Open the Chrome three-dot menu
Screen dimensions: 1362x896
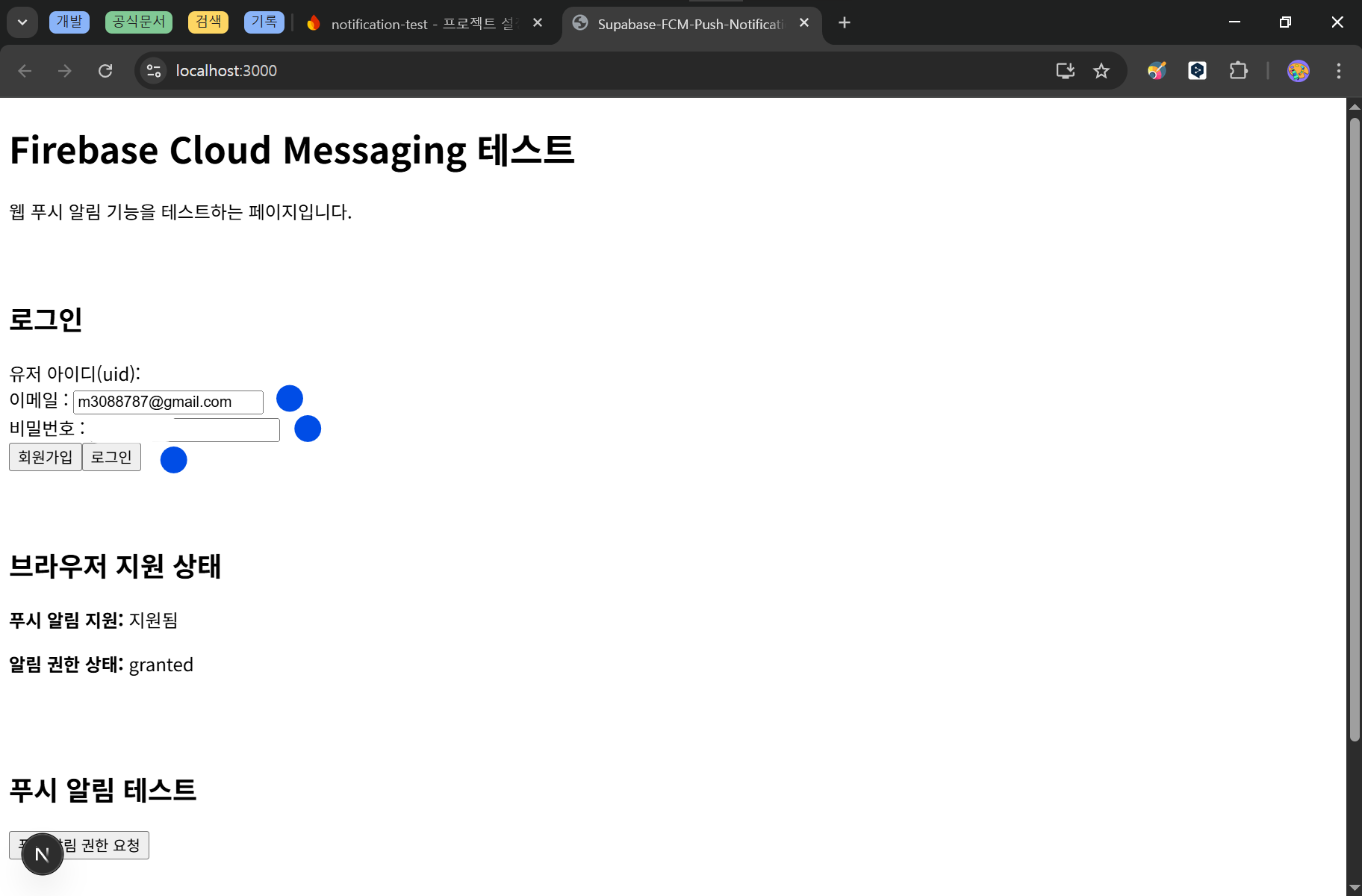pyautogui.click(x=1339, y=70)
